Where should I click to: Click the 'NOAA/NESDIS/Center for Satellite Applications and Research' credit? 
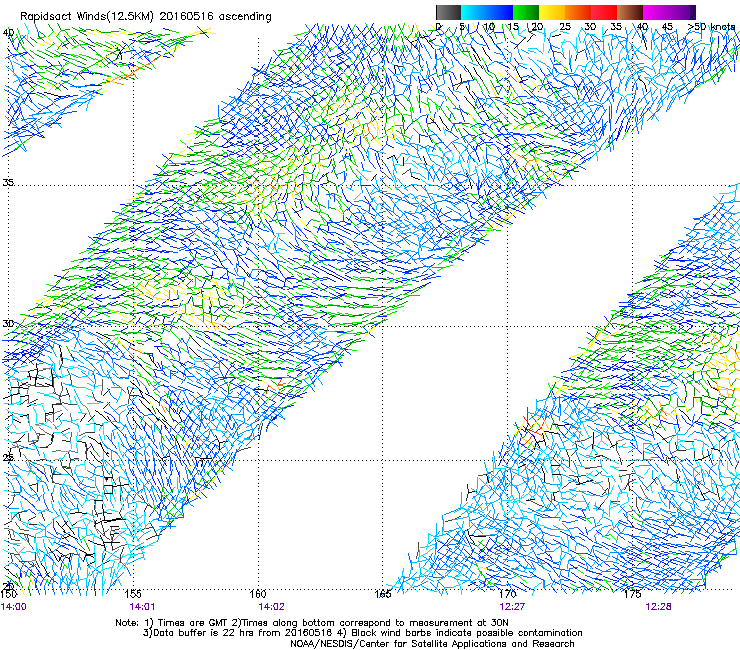click(x=432, y=644)
